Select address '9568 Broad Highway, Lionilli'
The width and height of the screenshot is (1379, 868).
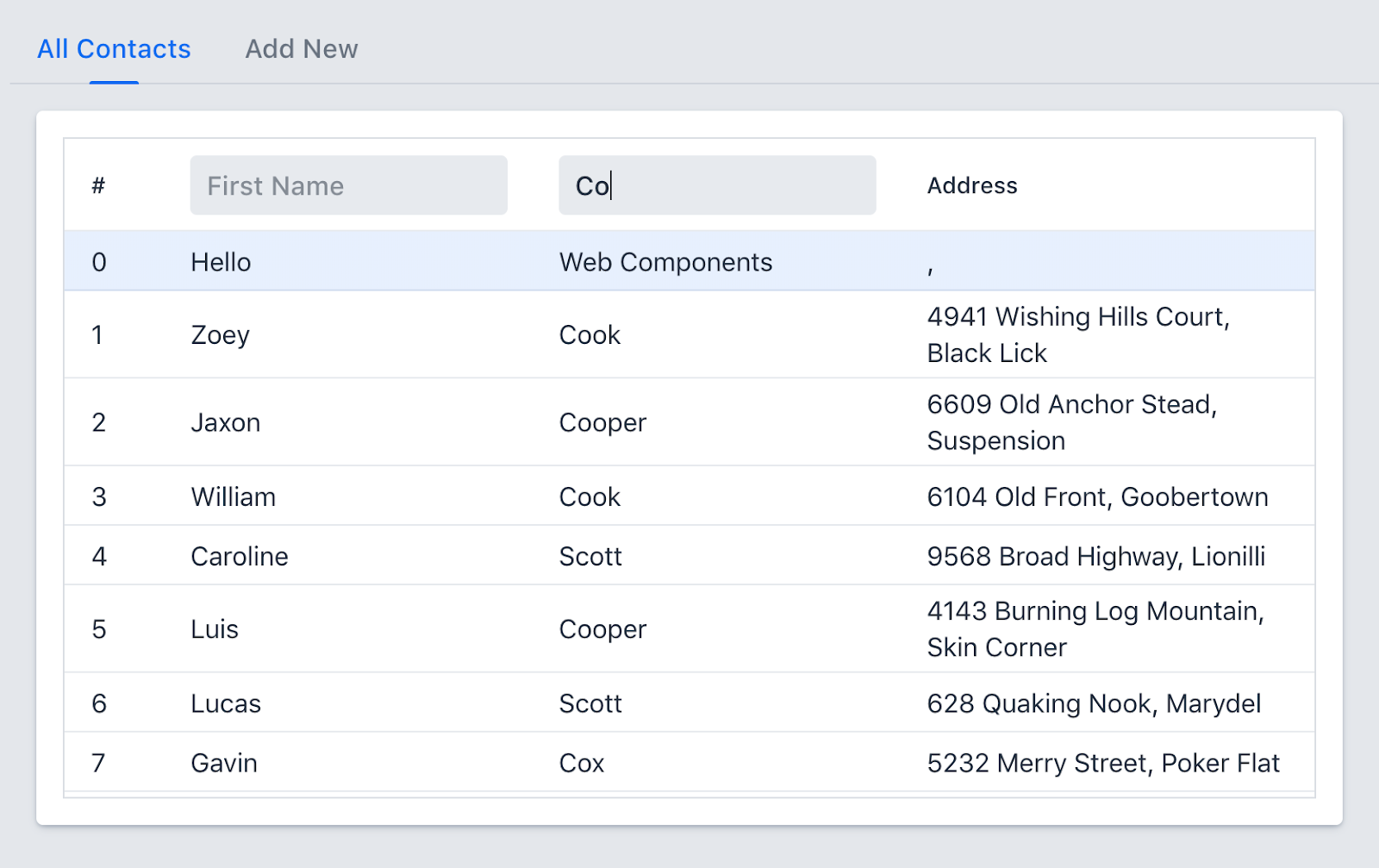[x=1096, y=556]
